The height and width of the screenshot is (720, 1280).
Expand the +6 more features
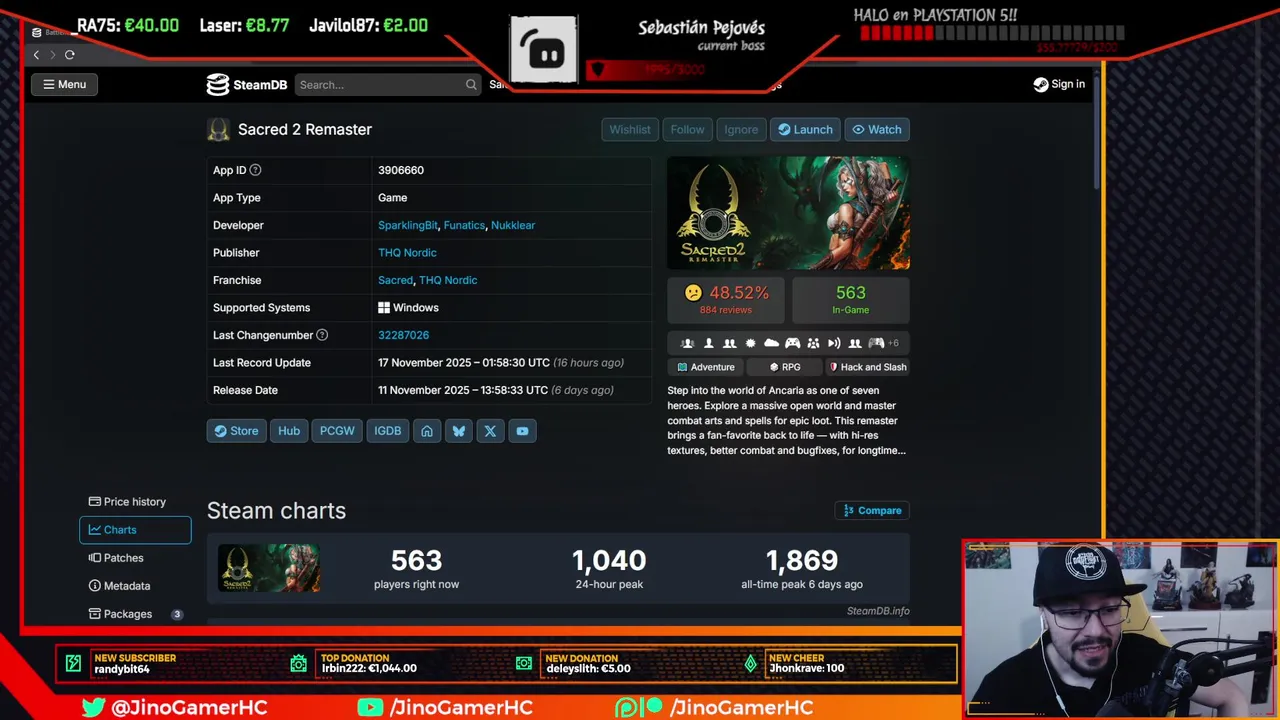coord(893,343)
